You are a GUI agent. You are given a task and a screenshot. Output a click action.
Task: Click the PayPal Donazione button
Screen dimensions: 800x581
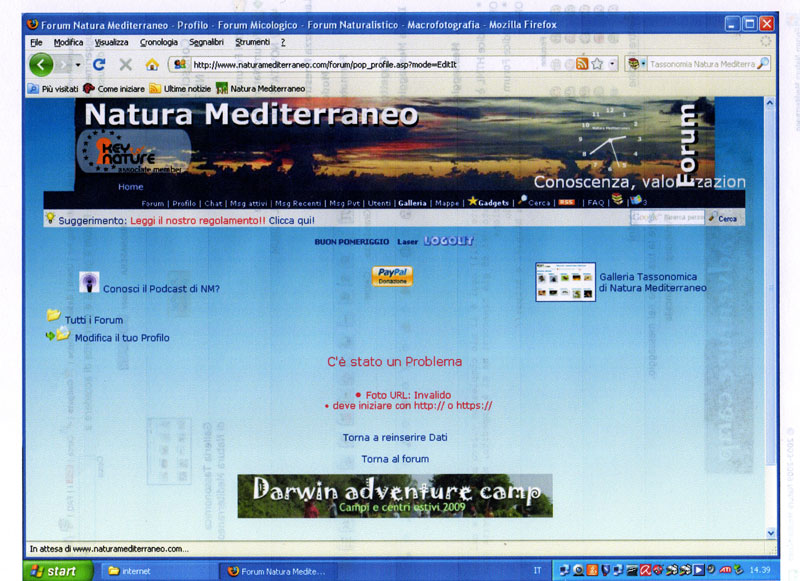click(x=392, y=277)
